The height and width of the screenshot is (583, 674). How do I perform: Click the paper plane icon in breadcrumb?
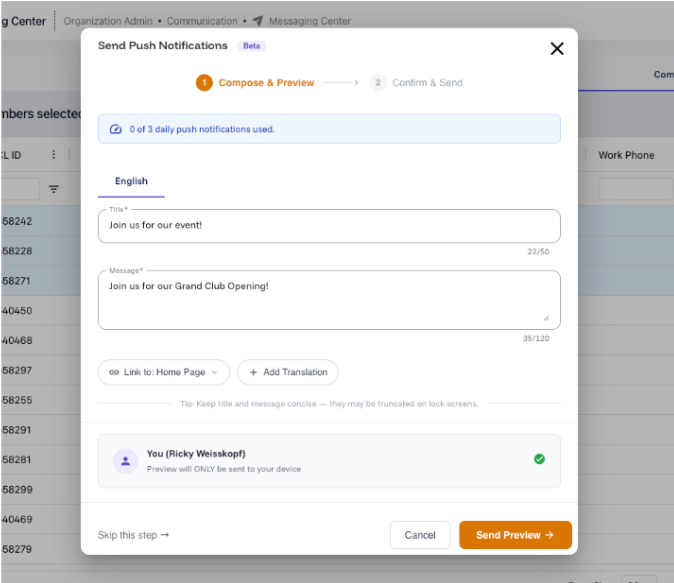(x=257, y=21)
